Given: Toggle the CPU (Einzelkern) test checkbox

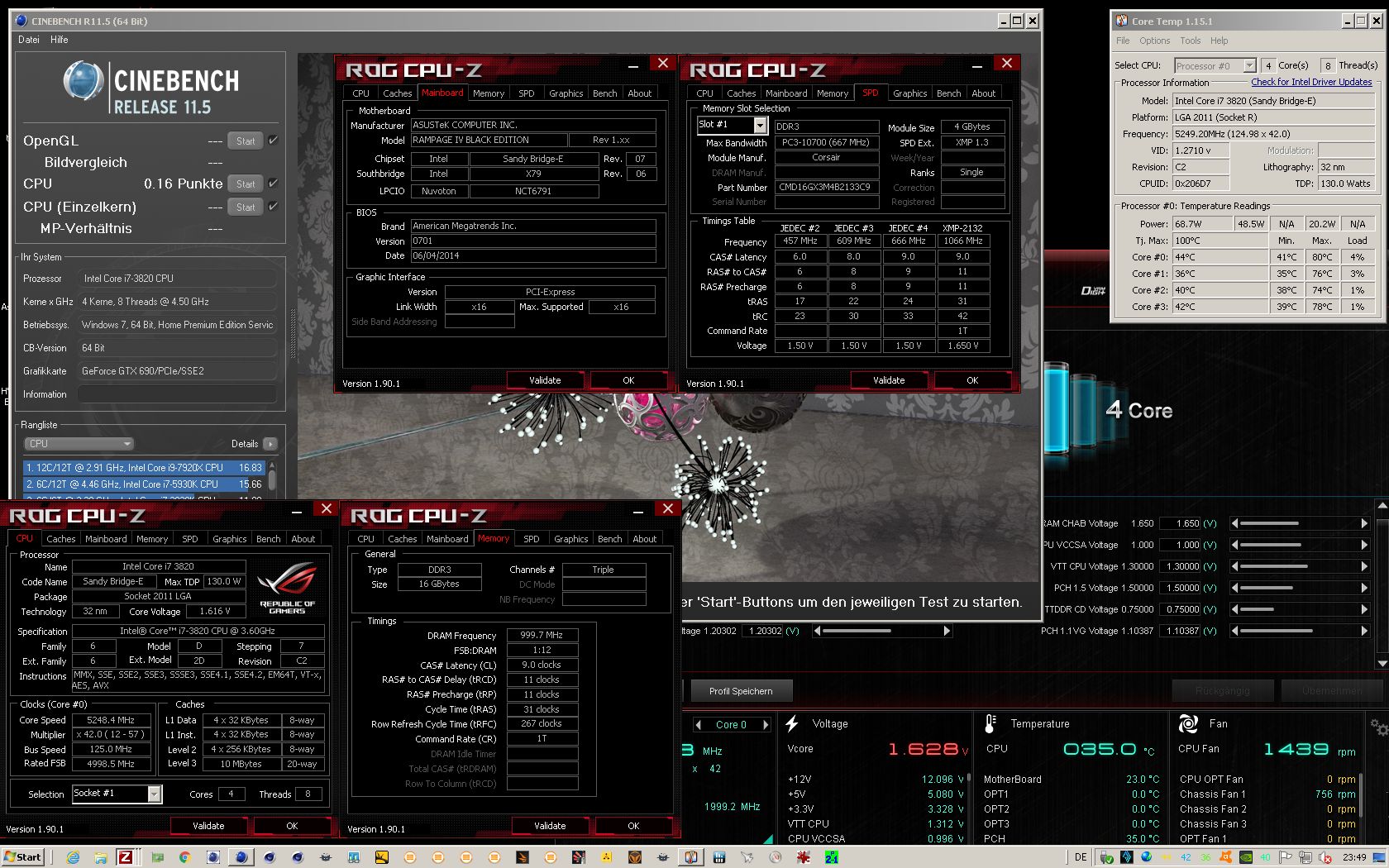Looking at the screenshot, I should coord(273,207).
